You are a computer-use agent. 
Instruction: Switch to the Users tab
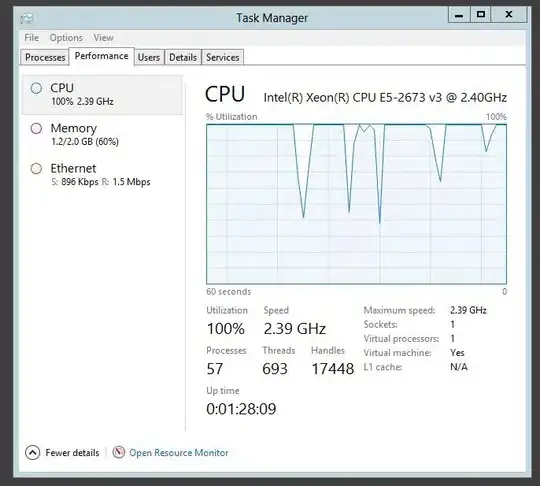[149, 57]
